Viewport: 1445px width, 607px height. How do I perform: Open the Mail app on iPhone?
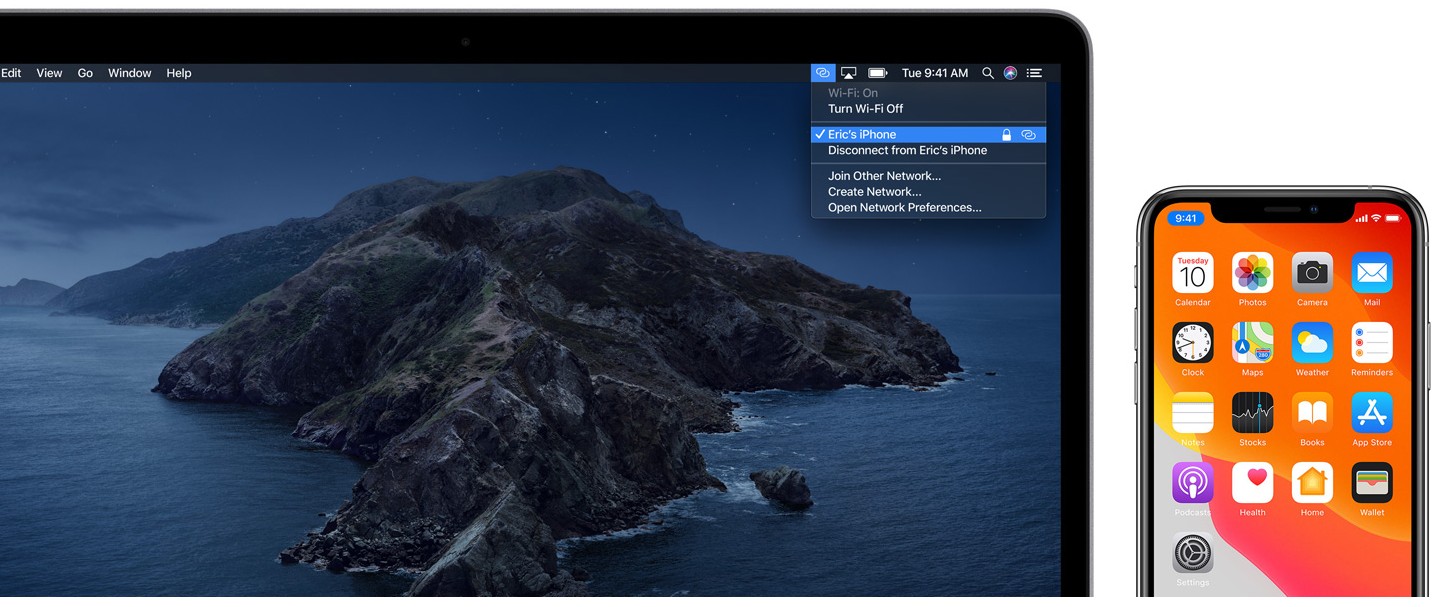(1372, 273)
